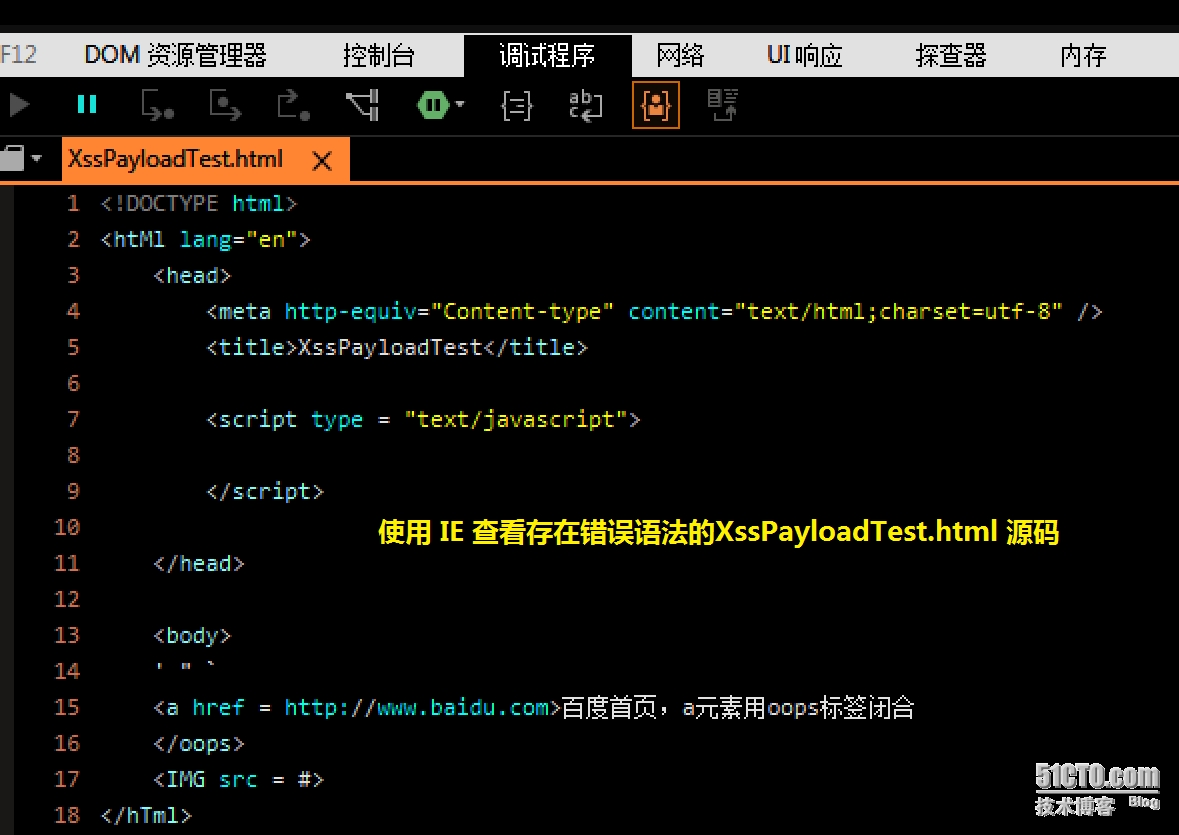Close the XssPayloadTest.html tab
Viewport: 1179px width, 835px height.
(x=322, y=160)
